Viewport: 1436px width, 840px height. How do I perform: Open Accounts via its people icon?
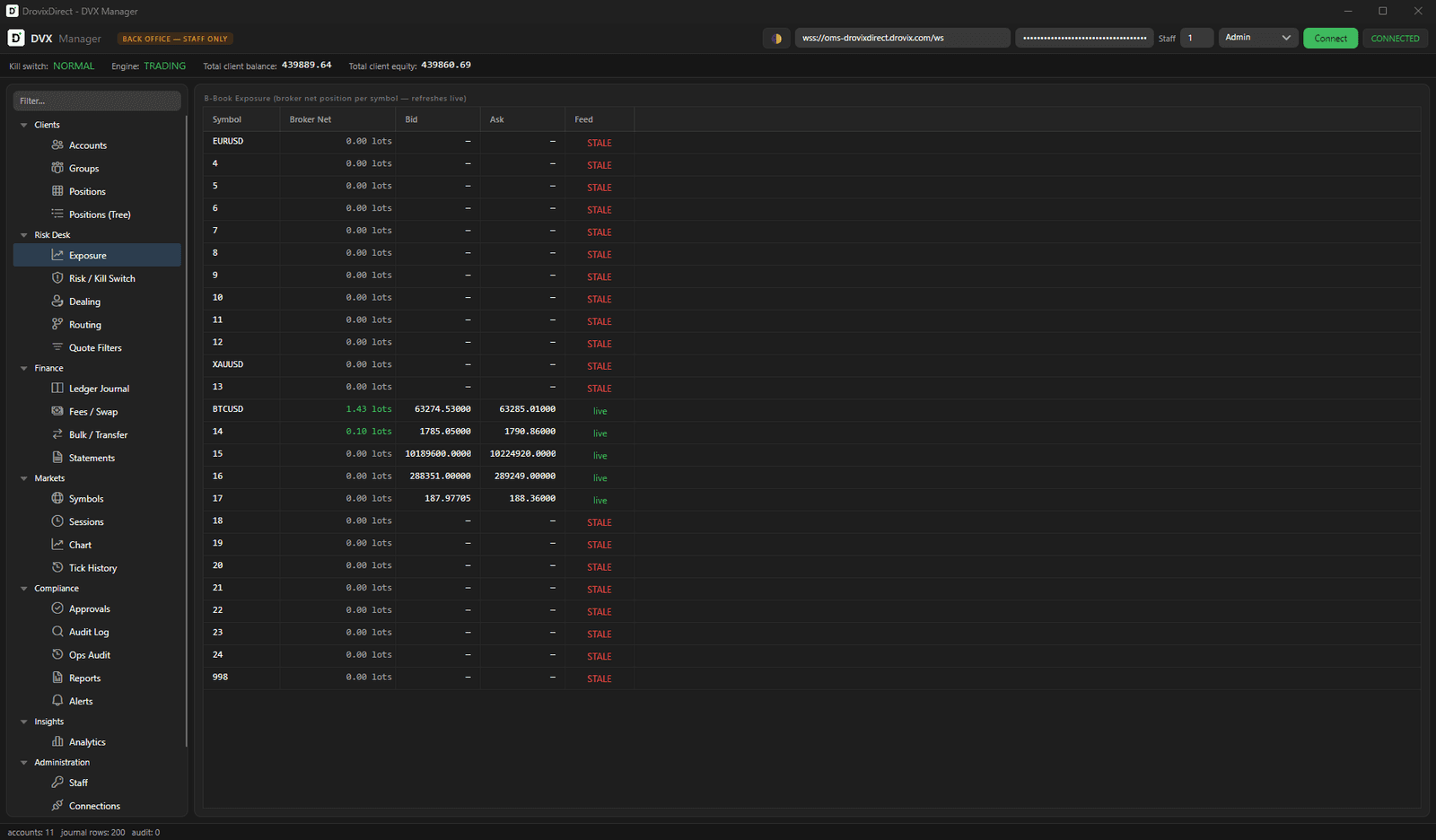[x=57, y=144]
